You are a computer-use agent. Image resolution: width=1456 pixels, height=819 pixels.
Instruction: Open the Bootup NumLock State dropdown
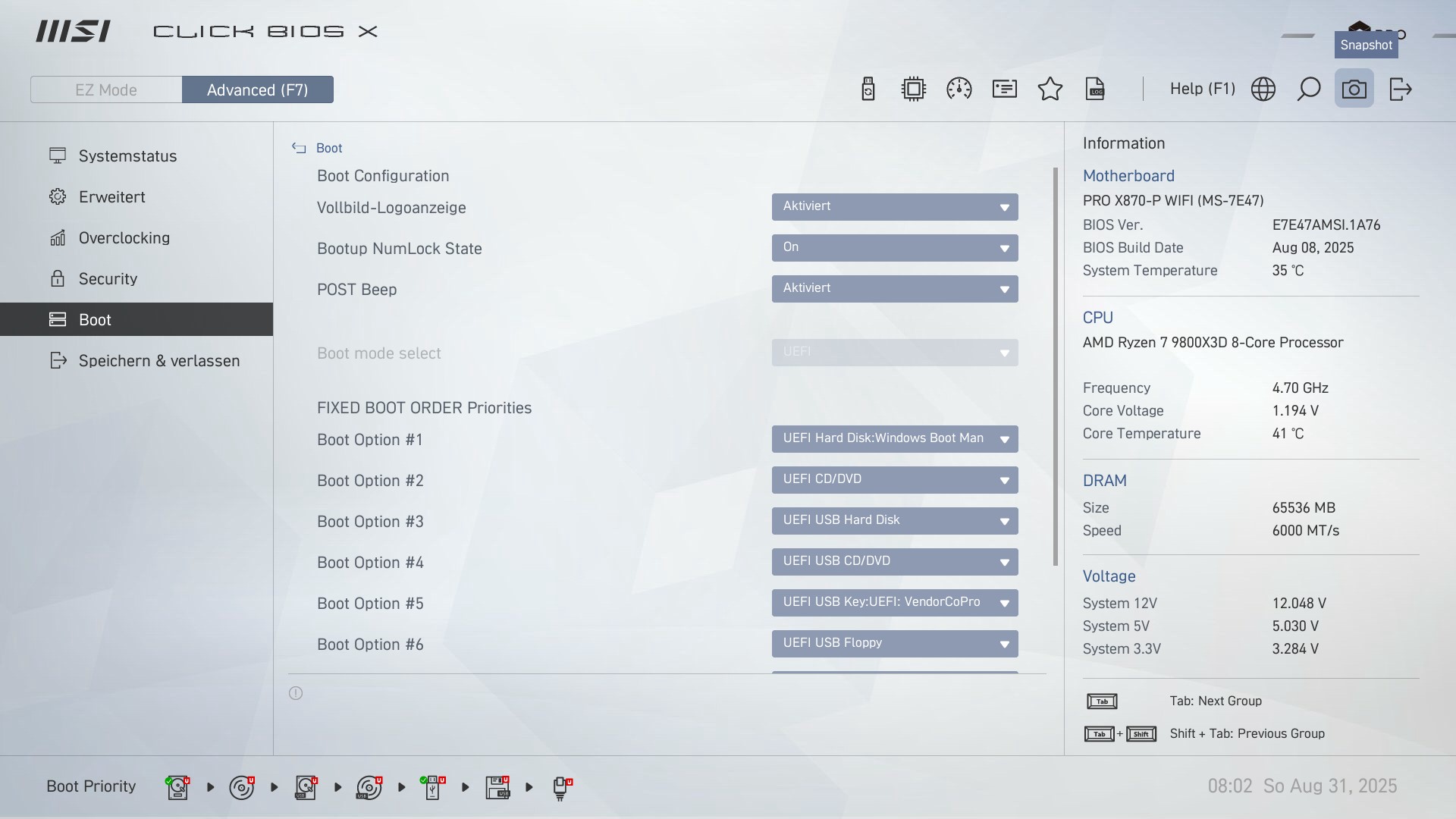895,248
